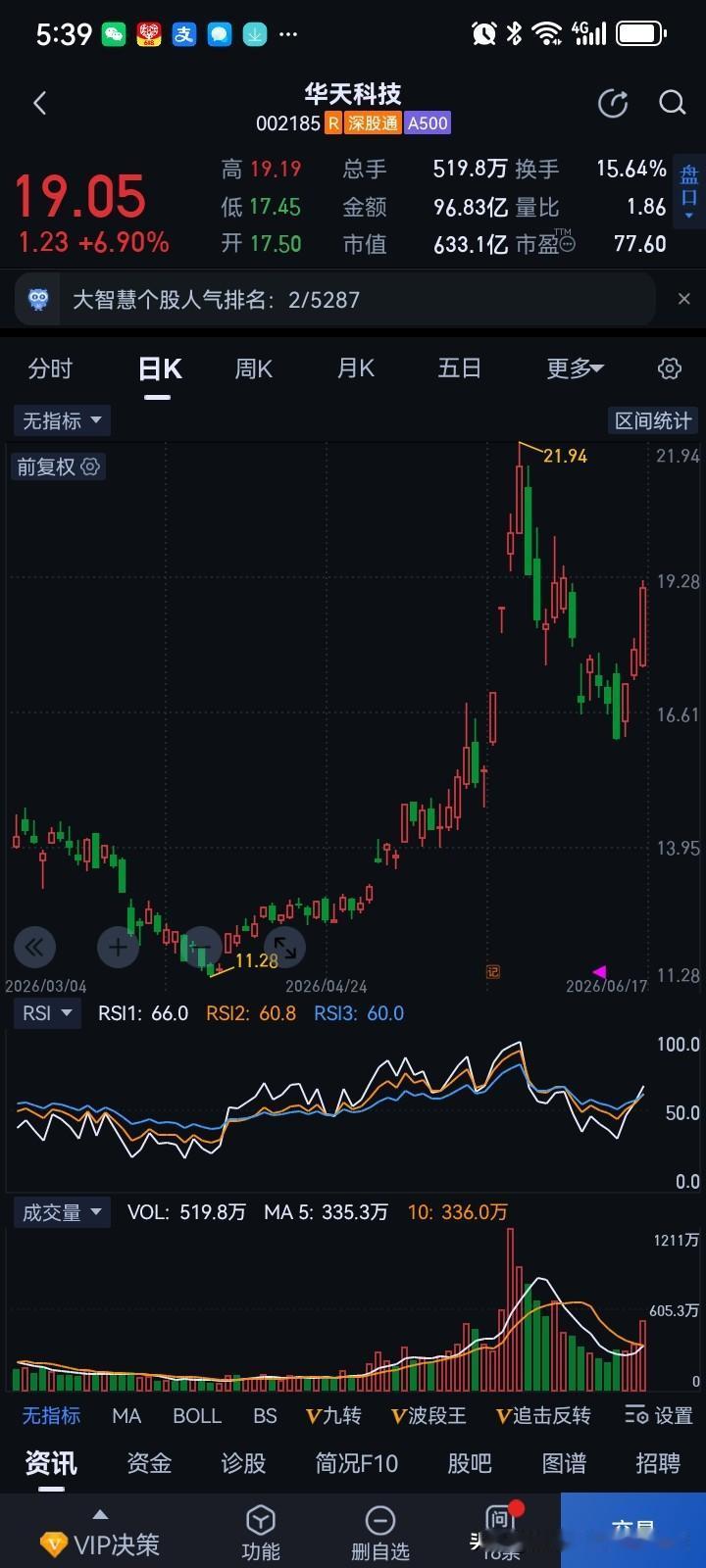Select the 资讯 tab
The height and width of the screenshot is (1568, 706).
click(x=51, y=1463)
